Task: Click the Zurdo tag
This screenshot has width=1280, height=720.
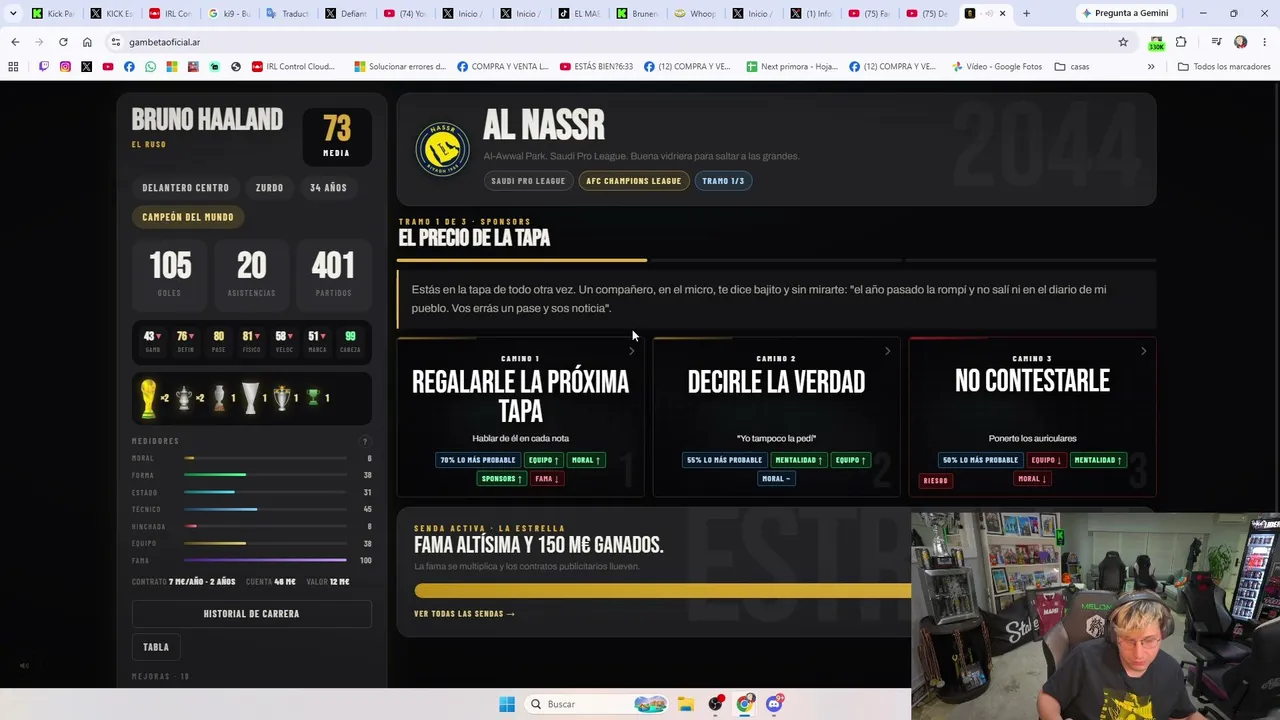Action: click(269, 188)
